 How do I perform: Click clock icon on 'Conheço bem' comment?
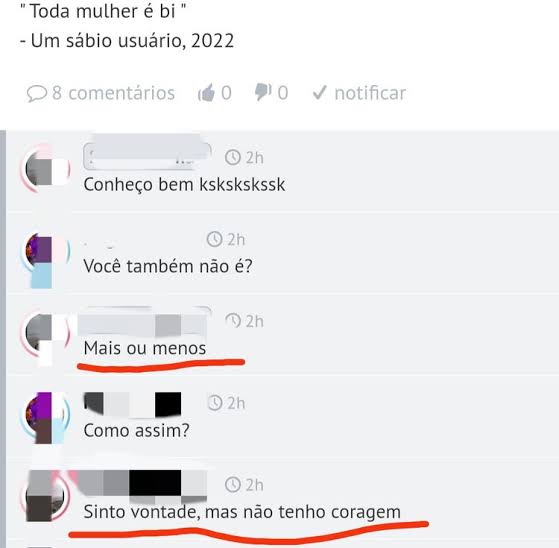click(233, 157)
